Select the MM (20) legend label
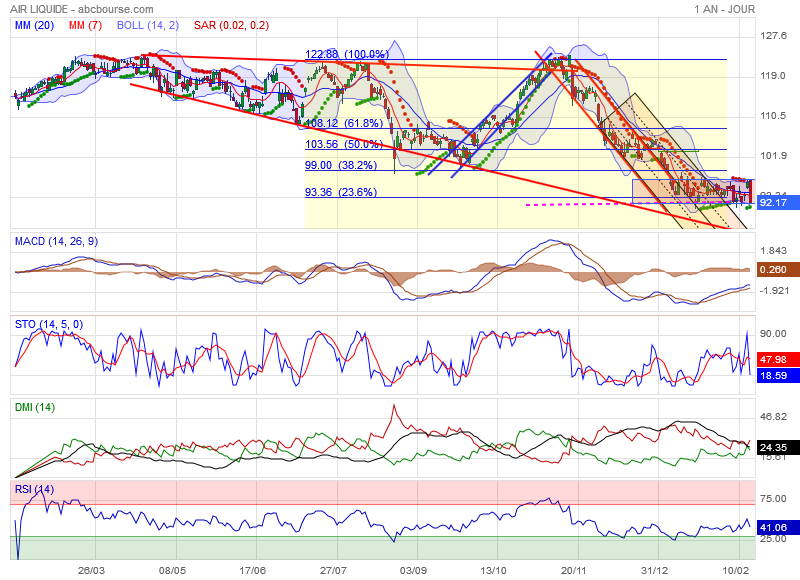Screen dimensions: 800x580 tap(34, 26)
